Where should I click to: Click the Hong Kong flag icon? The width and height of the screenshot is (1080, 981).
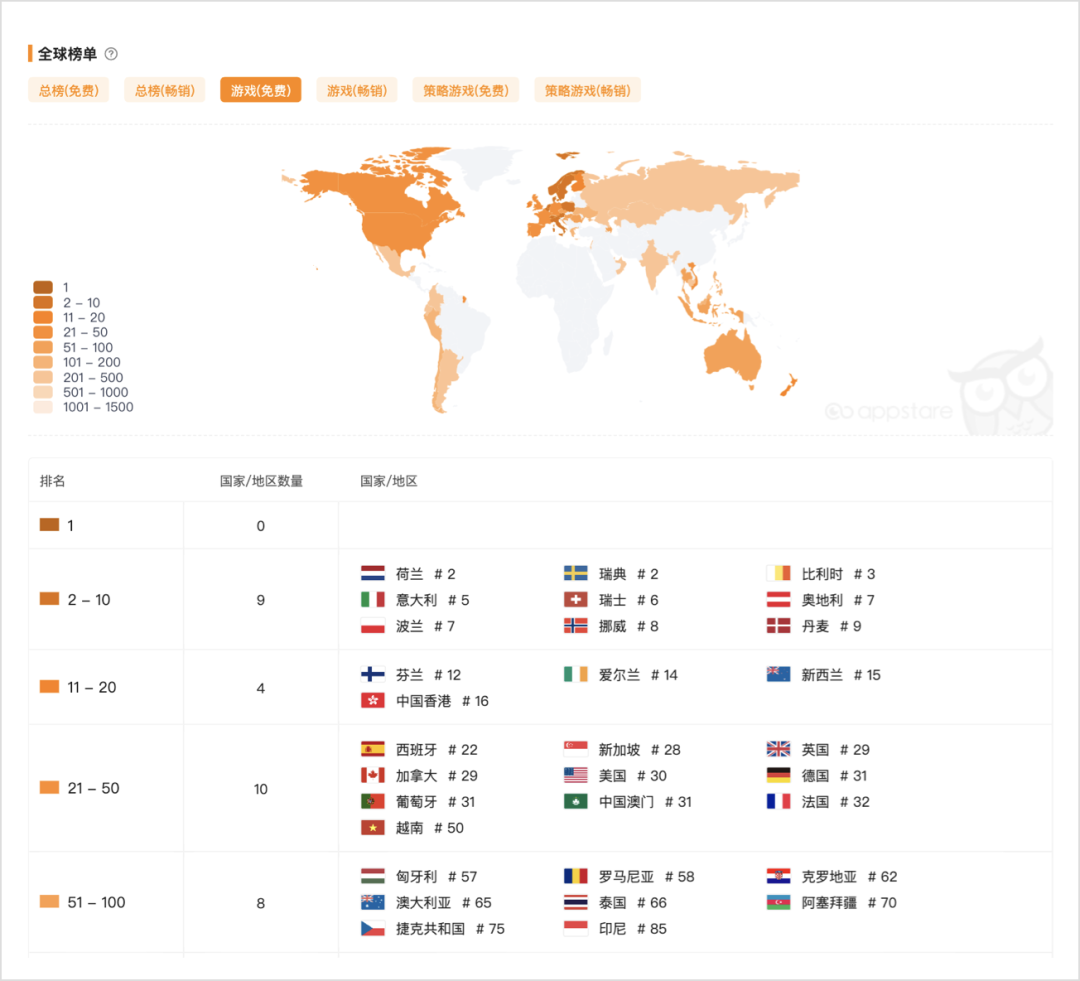tap(372, 701)
